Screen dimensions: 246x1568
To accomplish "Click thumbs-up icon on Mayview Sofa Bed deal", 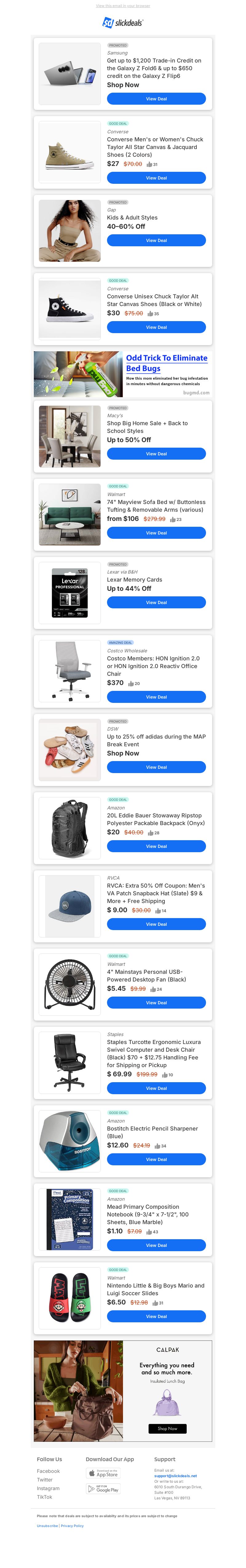I will click(x=173, y=520).
